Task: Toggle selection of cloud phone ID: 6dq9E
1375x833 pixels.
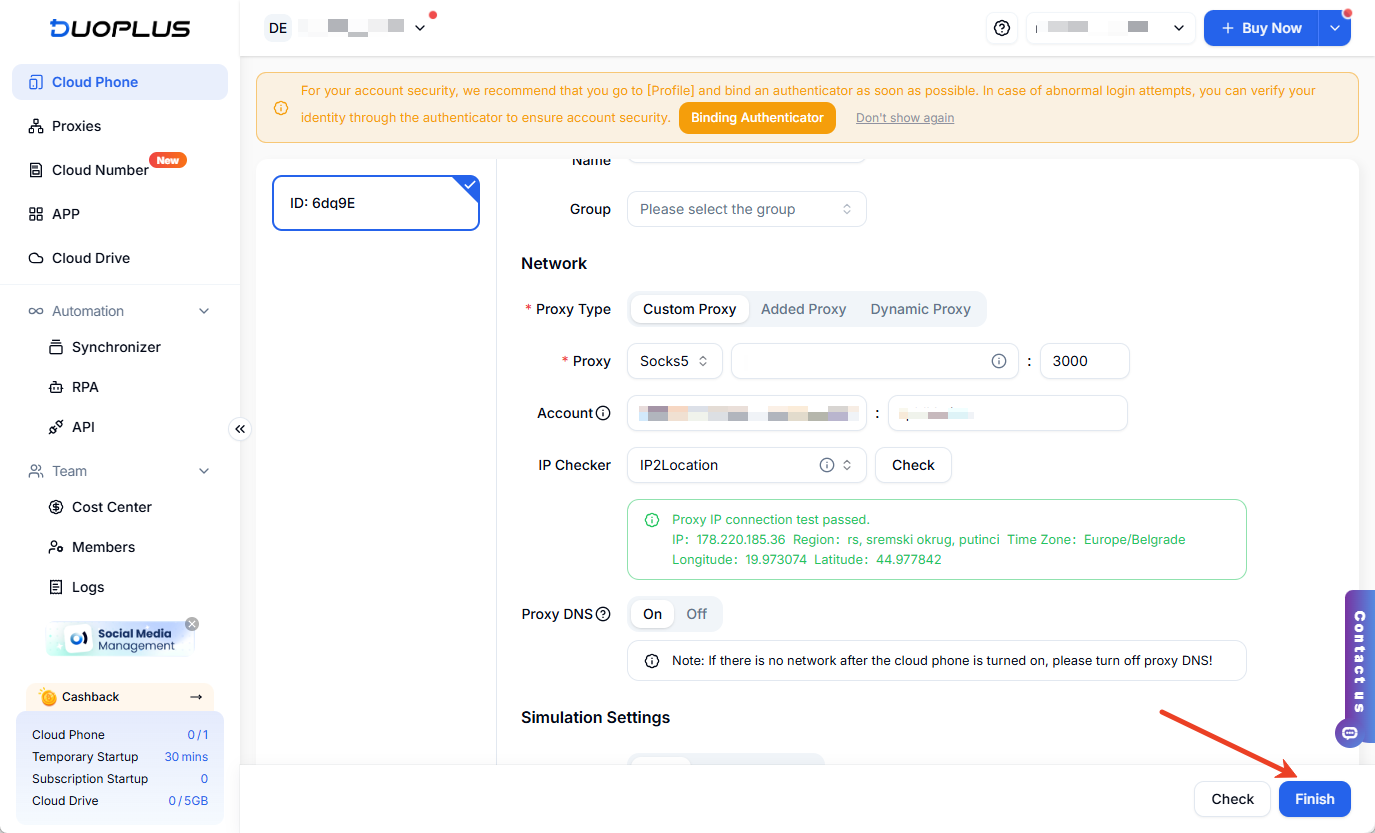Action: click(375, 203)
